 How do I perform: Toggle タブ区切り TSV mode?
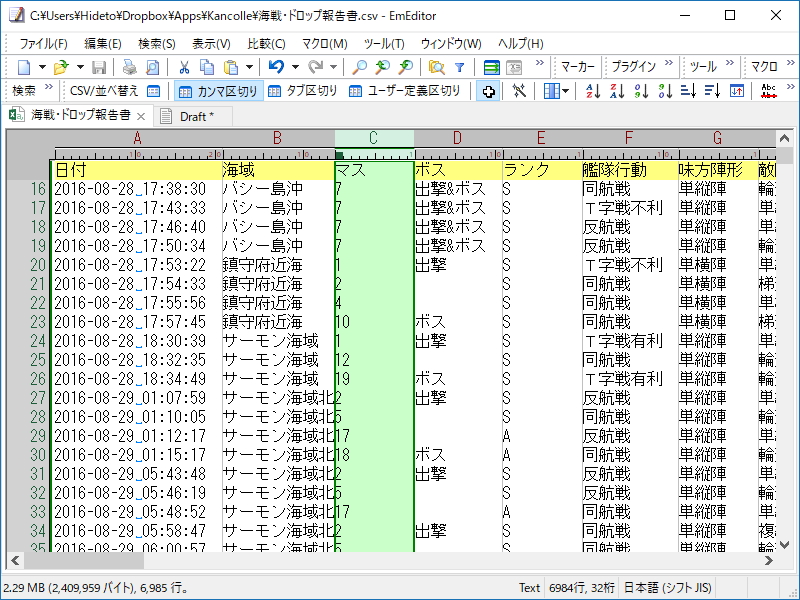coord(303,91)
